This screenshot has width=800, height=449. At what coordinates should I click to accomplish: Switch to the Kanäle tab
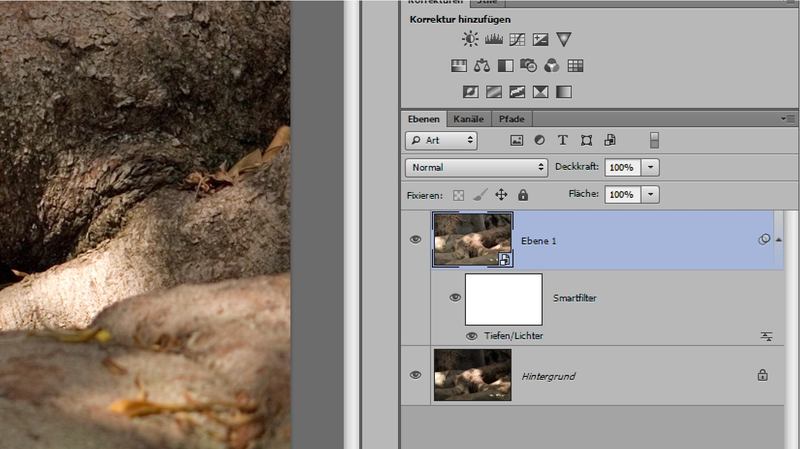(468, 118)
